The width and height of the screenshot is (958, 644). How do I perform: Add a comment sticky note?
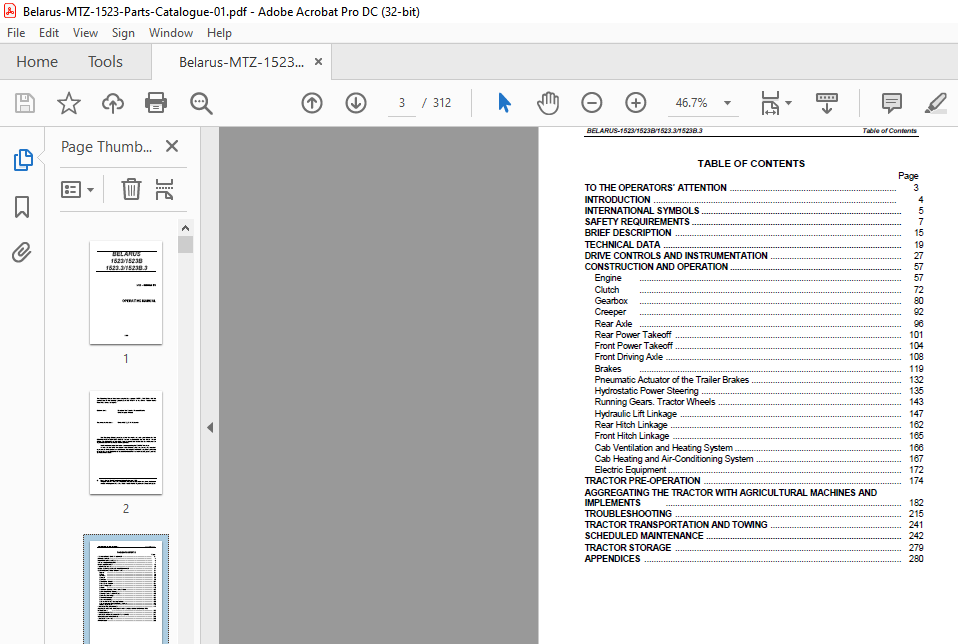891,103
